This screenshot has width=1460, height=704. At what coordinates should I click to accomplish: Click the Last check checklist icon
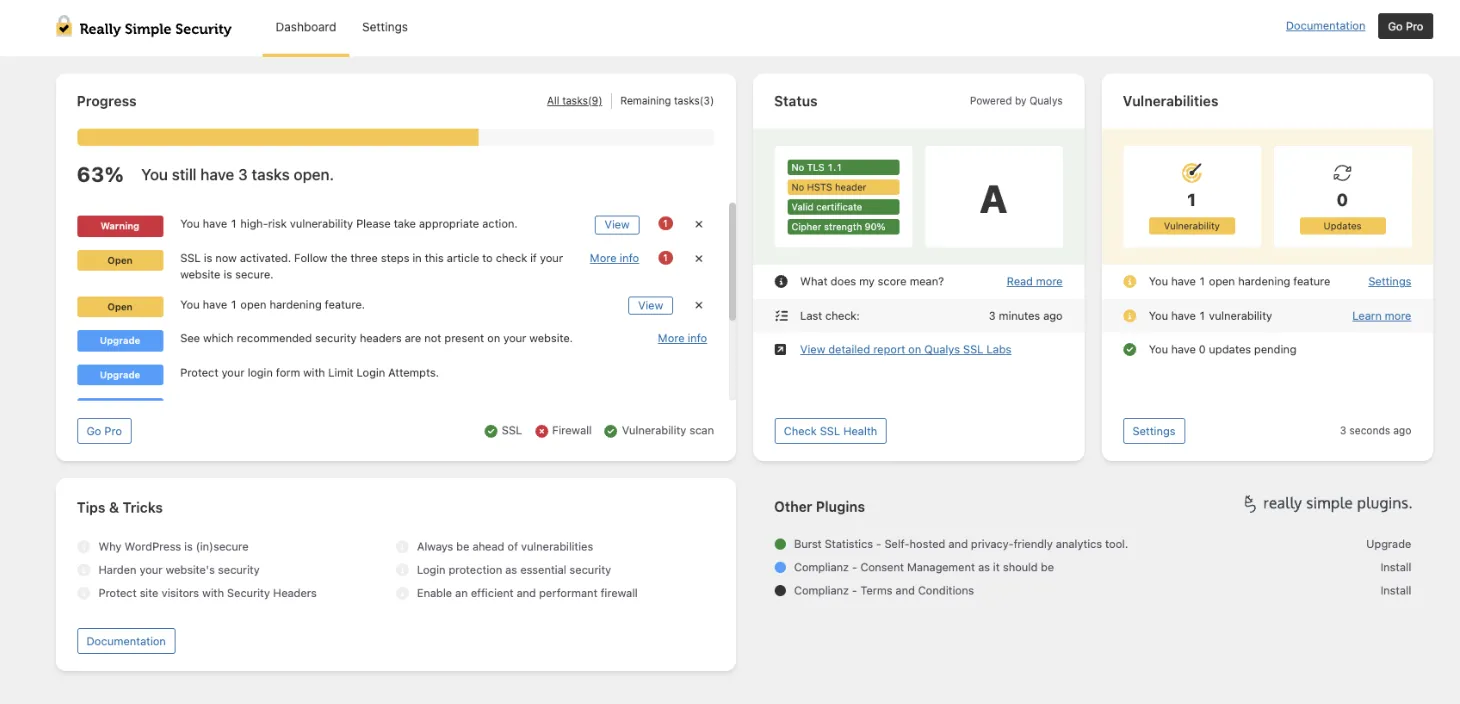click(x=781, y=316)
